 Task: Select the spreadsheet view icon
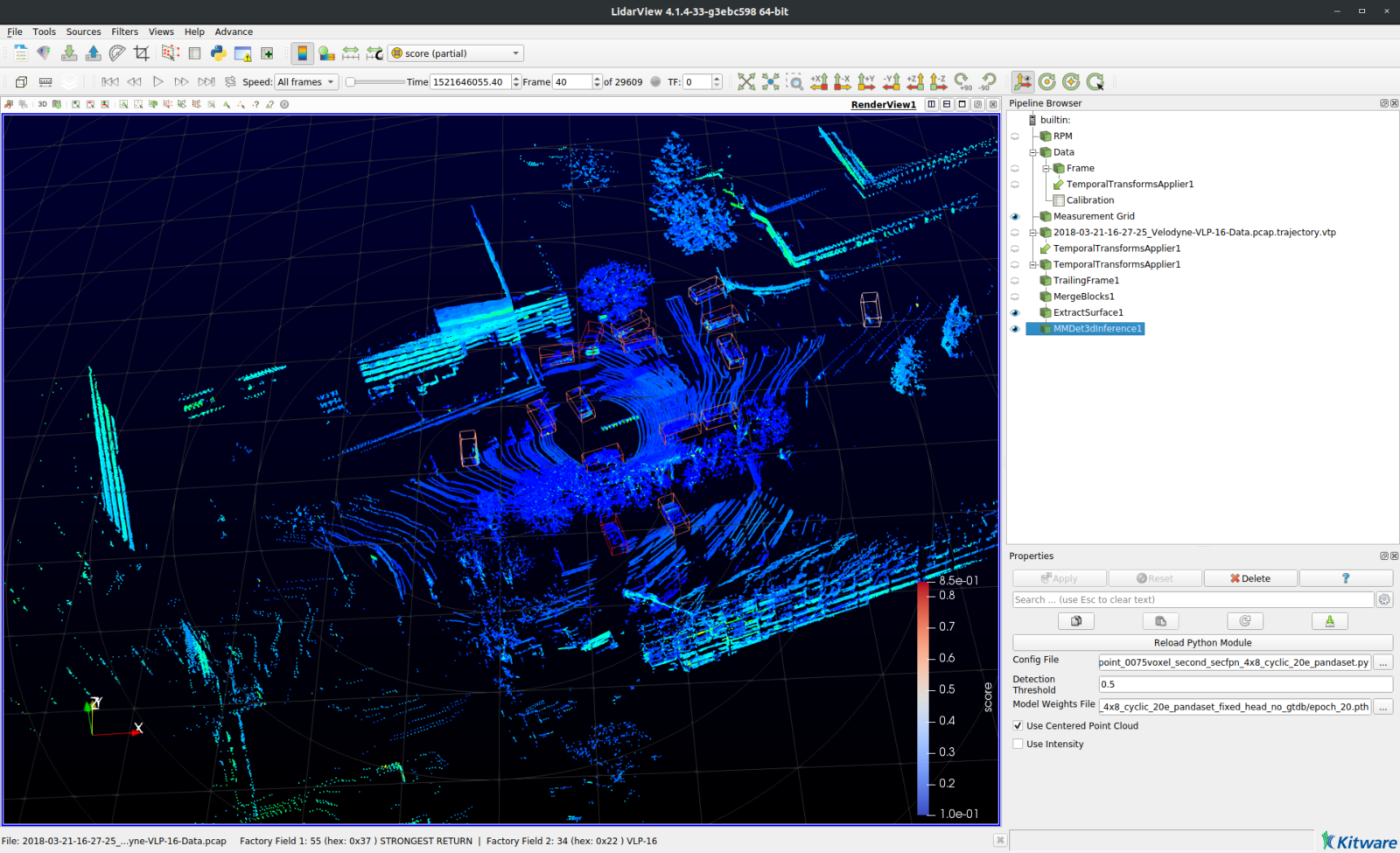pos(193,54)
